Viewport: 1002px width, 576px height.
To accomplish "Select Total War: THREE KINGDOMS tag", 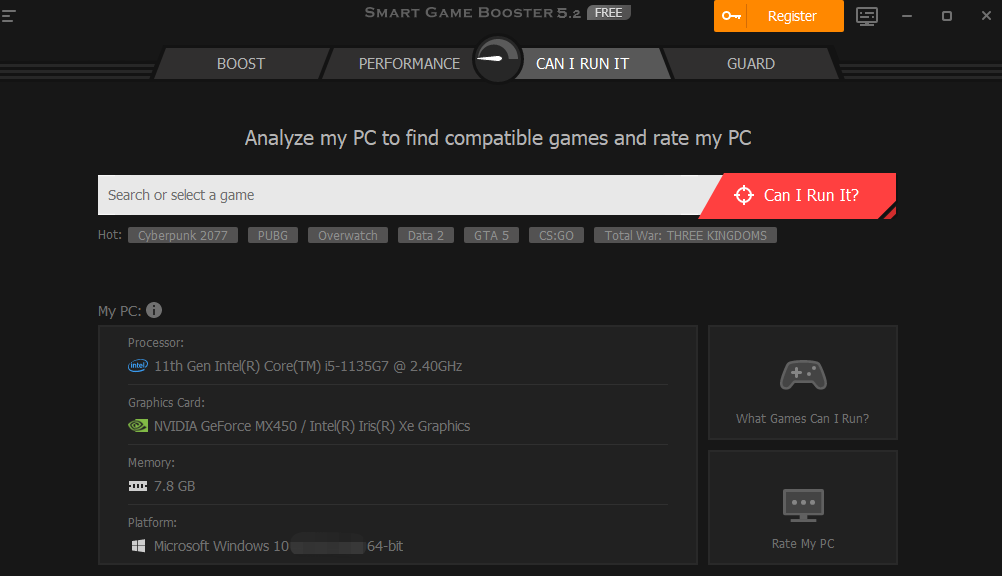I will (686, 235).
